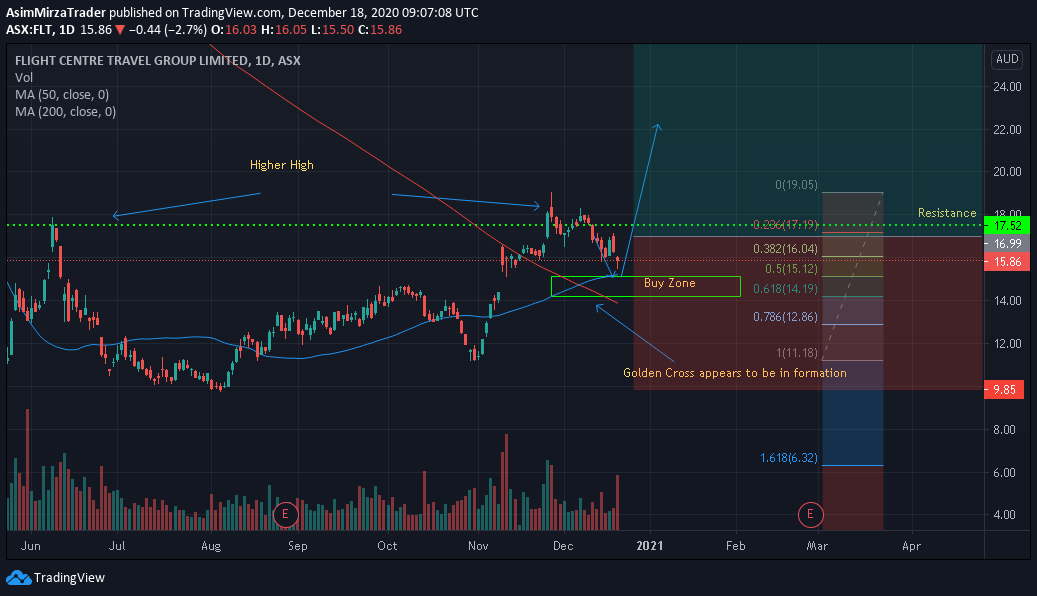
Task: Click Fibonacci level 0.786(12.86) label
Action: coord(785,317)
